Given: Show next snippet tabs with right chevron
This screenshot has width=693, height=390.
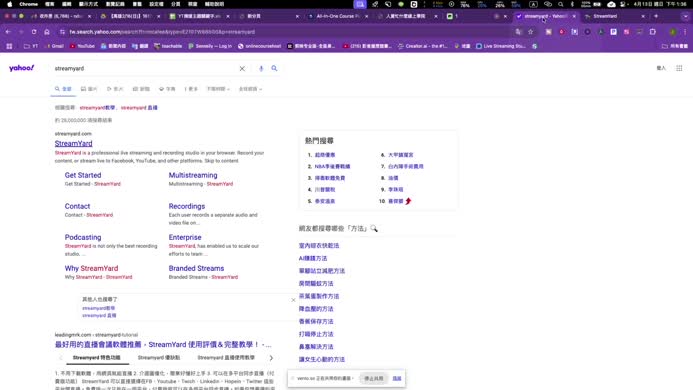Looking at the screenshot, I should (x=271, y=358).
